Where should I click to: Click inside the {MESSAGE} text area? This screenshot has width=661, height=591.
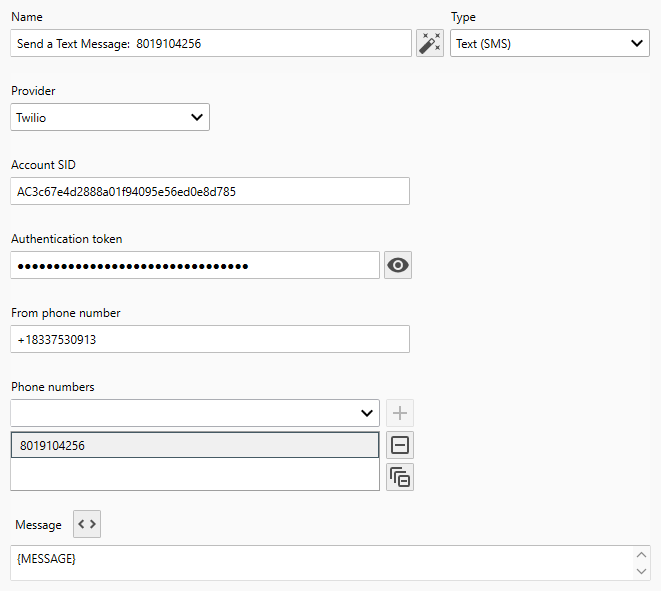pyautogui.click(x=320, y=563)
